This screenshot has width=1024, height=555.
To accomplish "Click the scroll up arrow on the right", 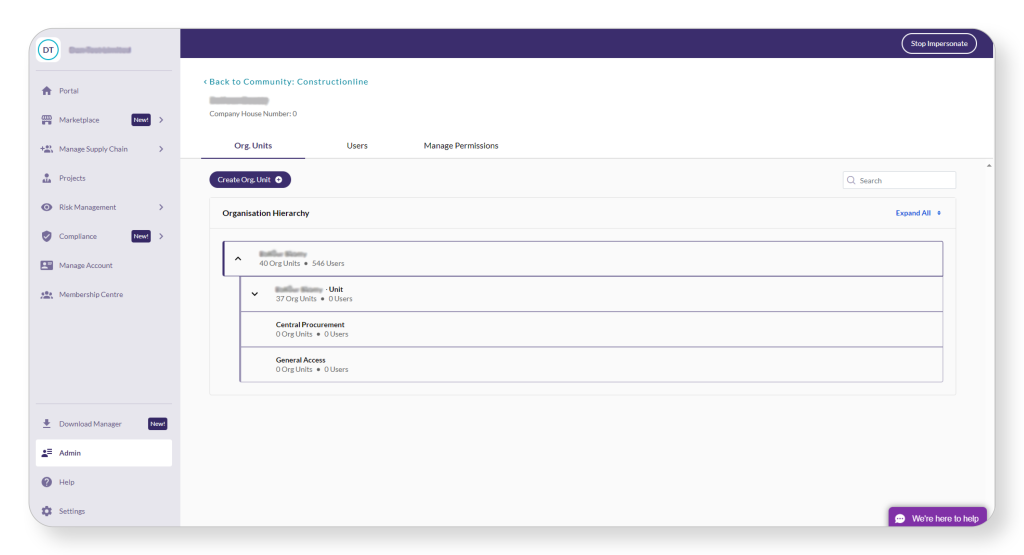I will tap(989, 166).
